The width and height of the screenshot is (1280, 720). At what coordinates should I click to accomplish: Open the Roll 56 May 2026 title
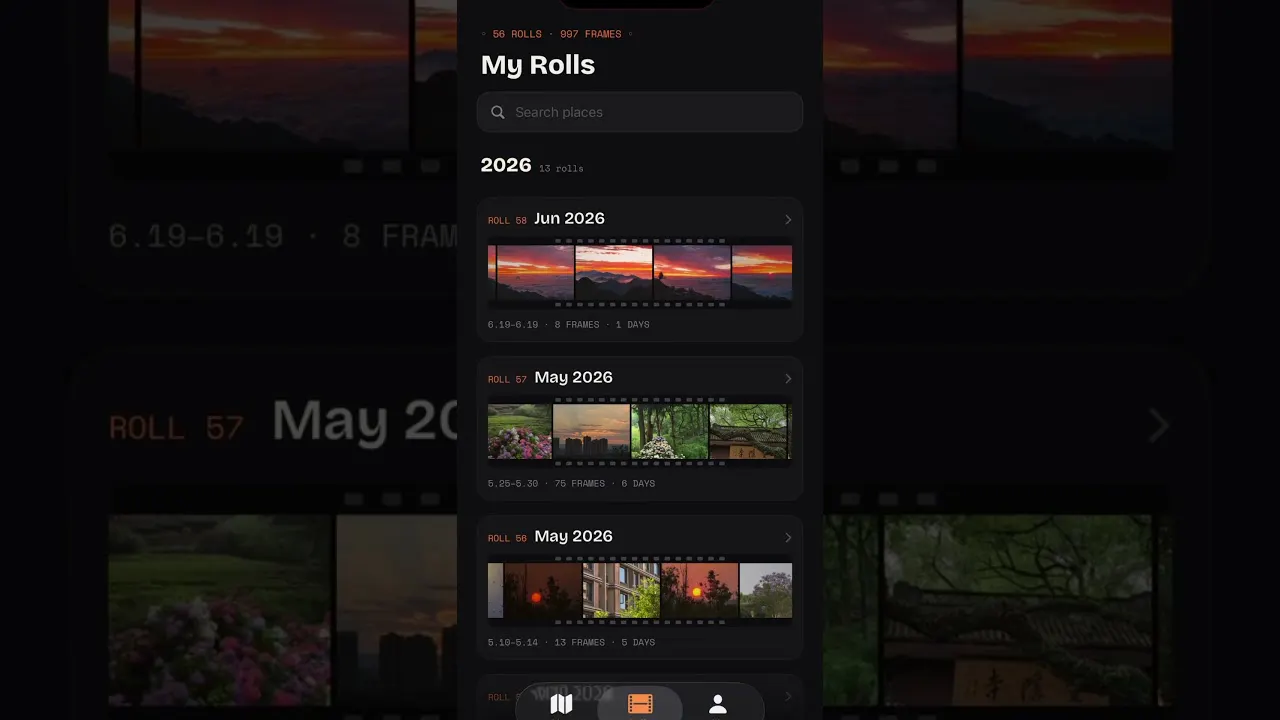[x=573, y=536]
